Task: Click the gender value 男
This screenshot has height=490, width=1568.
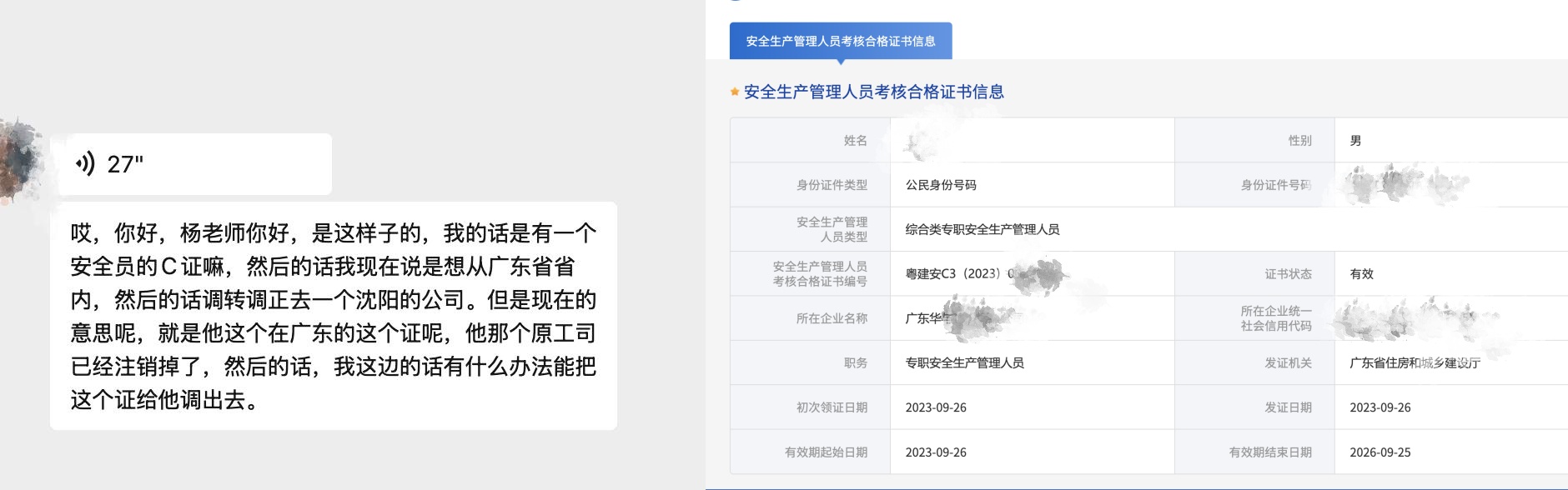Action: click(1355, 141)
